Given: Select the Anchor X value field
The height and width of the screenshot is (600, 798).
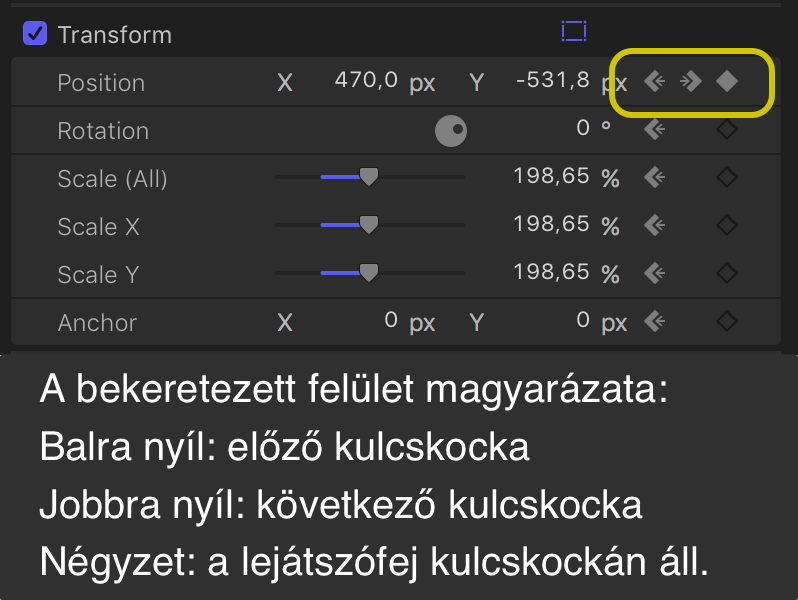Looking at the screenshot, I should [391, 320].
